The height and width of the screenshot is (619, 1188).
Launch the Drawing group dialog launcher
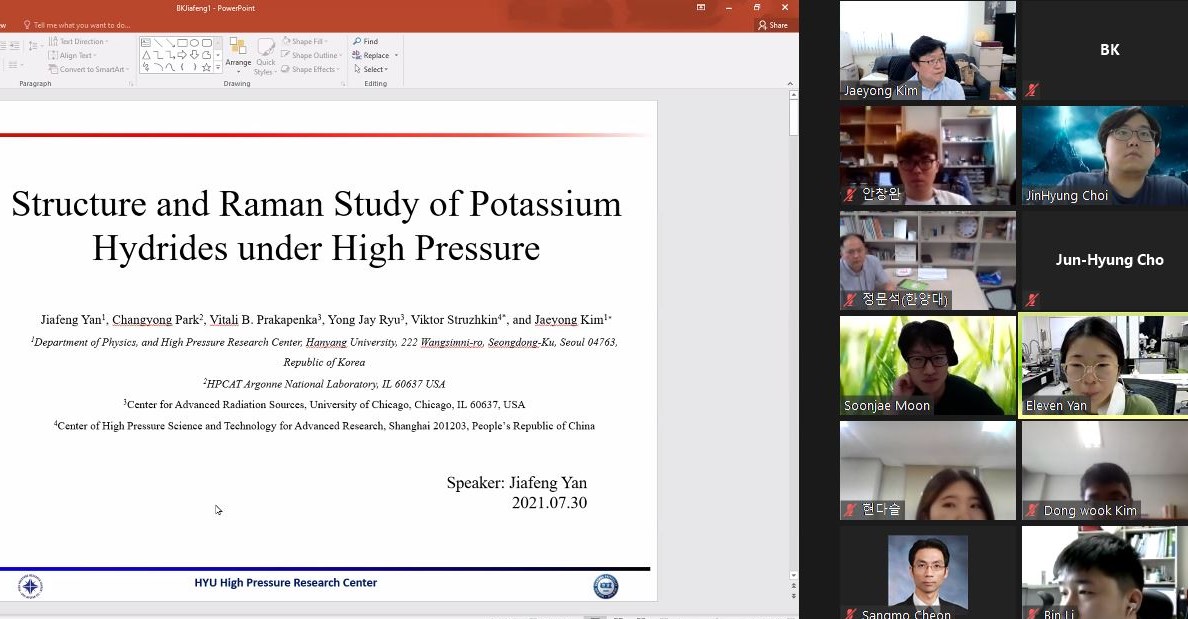tap(343, 84)
